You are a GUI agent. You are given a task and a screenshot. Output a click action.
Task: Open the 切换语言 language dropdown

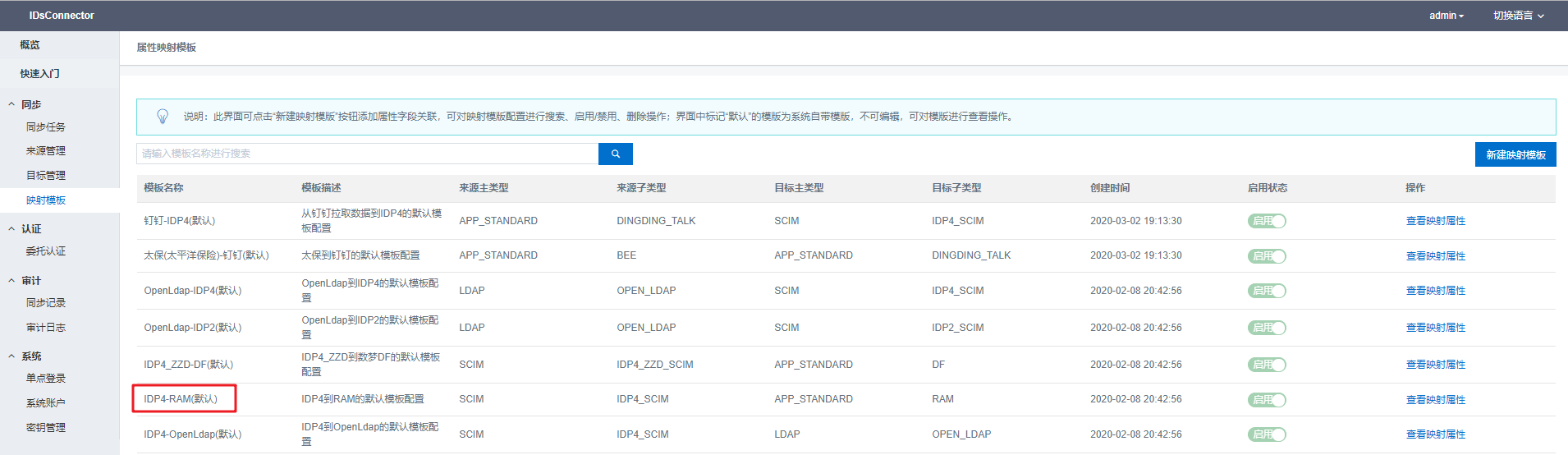1518,16
